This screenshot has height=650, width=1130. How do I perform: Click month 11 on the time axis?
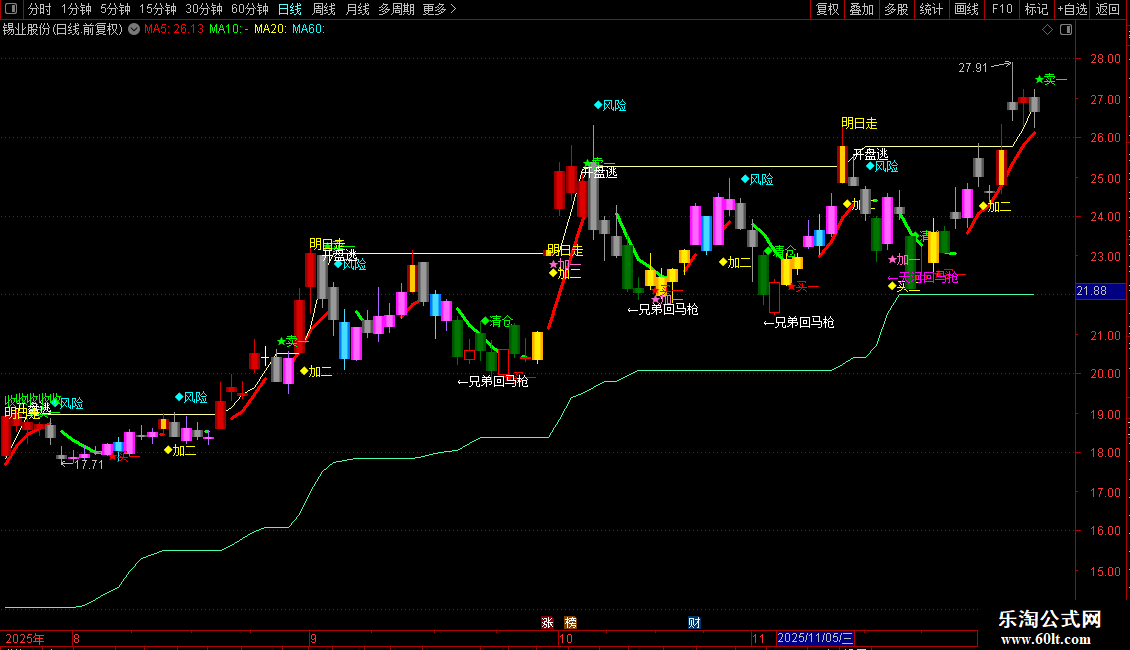point(758,638)
